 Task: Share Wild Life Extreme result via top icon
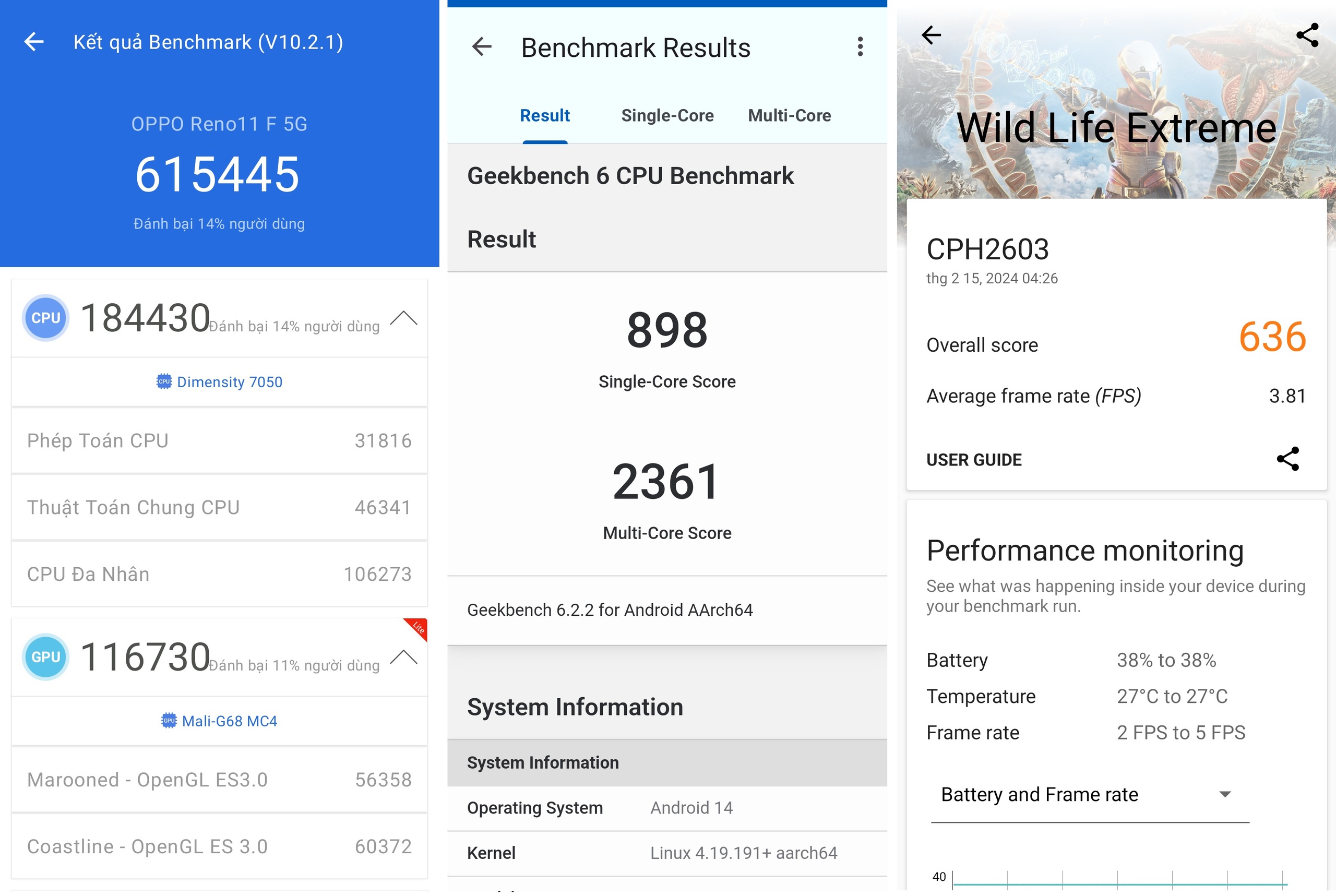(x=1307, y=35)
